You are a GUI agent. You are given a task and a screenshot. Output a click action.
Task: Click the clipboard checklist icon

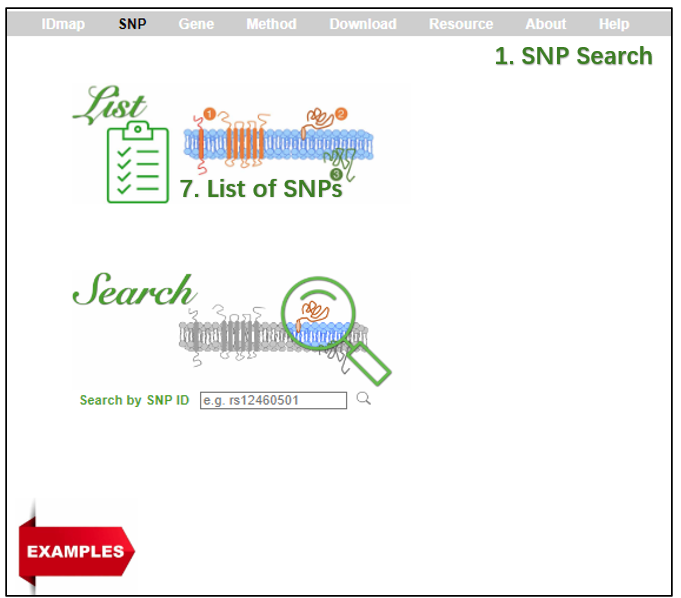(x=138, y=162)
